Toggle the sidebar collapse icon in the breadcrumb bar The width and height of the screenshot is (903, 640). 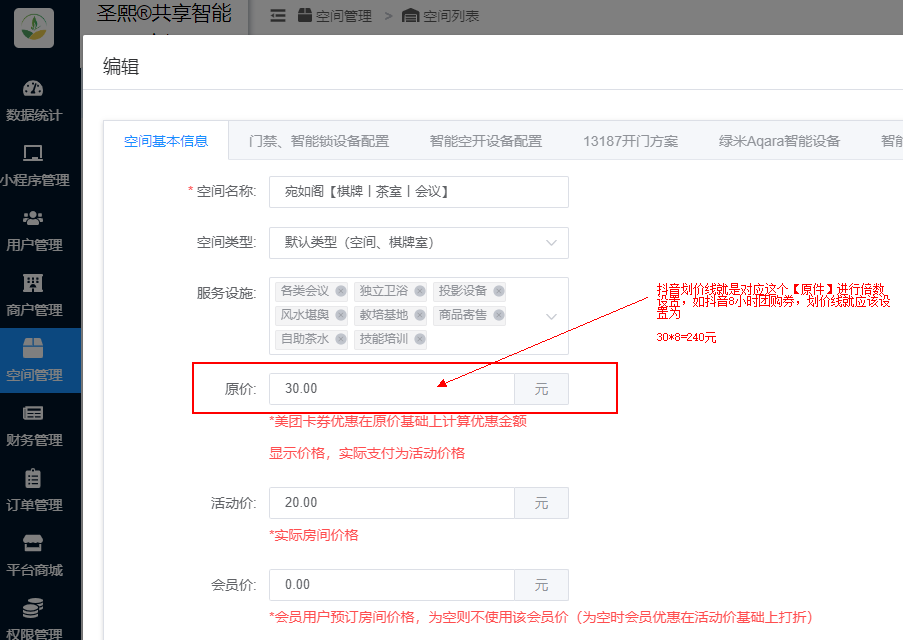tap(278, 16)
